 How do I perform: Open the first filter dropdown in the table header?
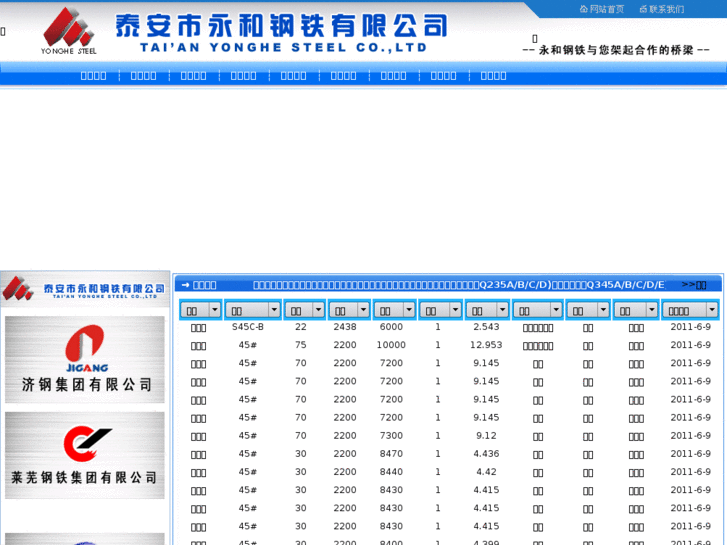pos(200,310)
